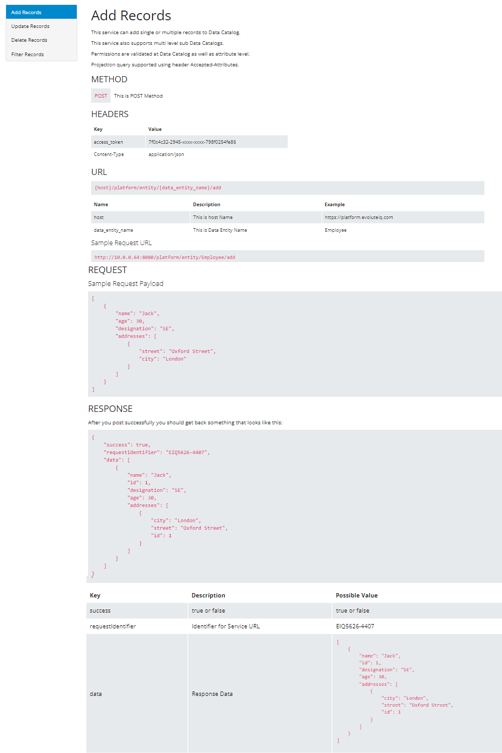
Task: Click the Value column header in HEADERS table
Action: point(155,129)
